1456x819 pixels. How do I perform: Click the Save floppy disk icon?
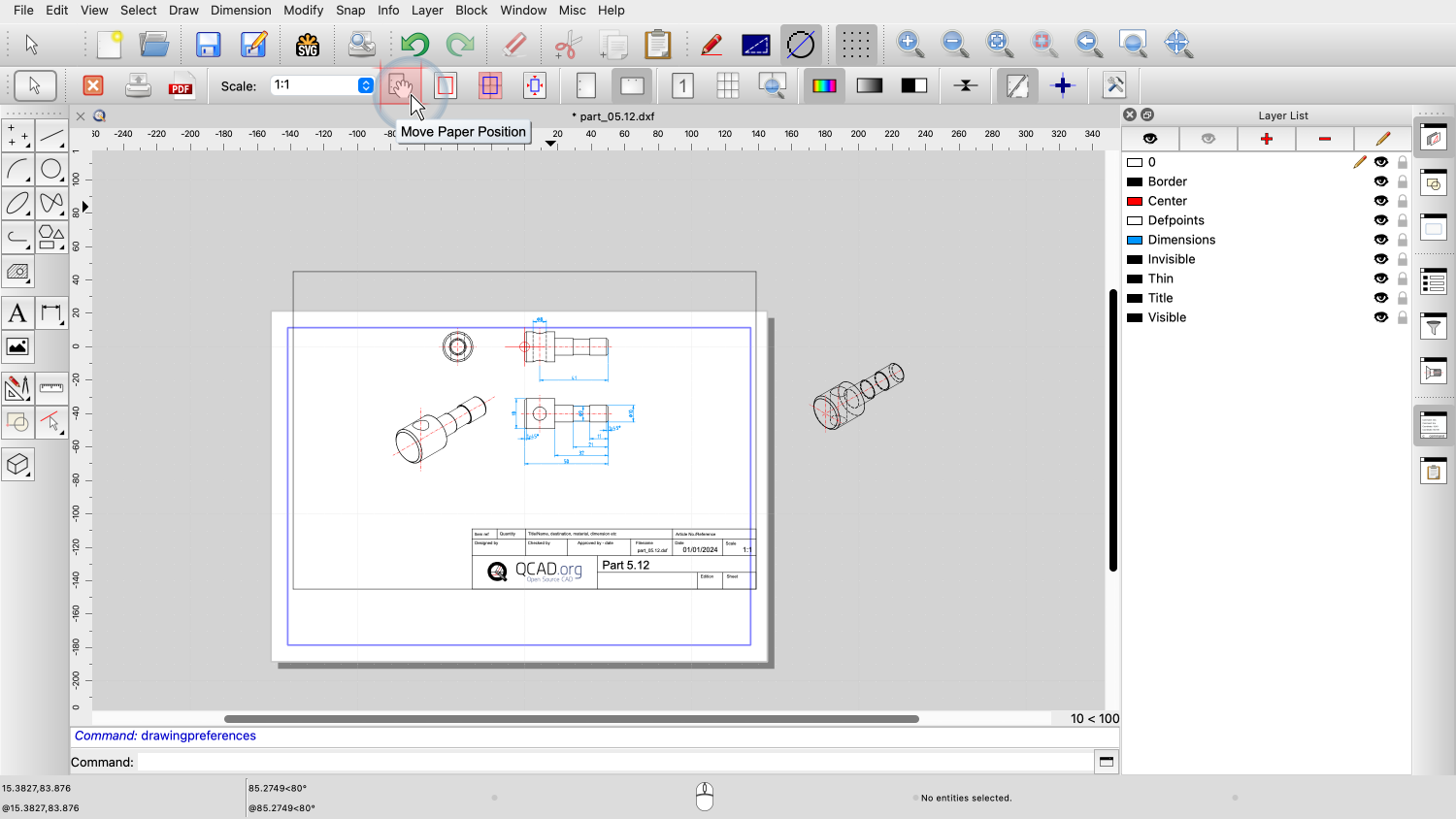click(x=208, y=45)
